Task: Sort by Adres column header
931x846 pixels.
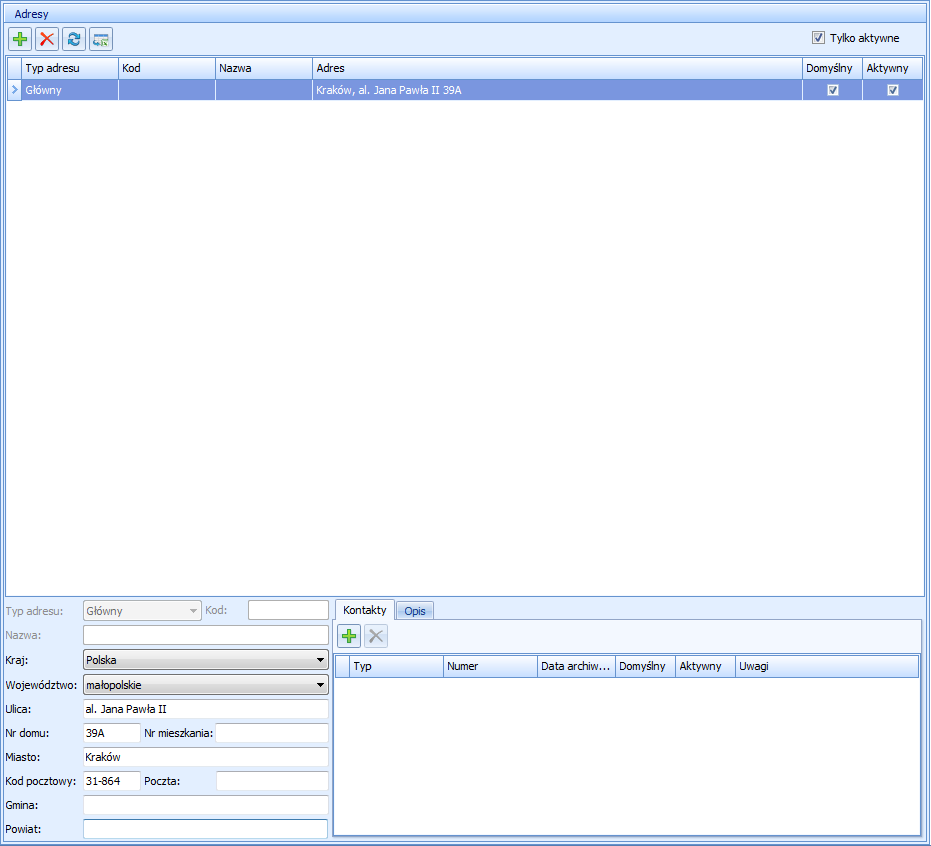Action: coord(558,68)
